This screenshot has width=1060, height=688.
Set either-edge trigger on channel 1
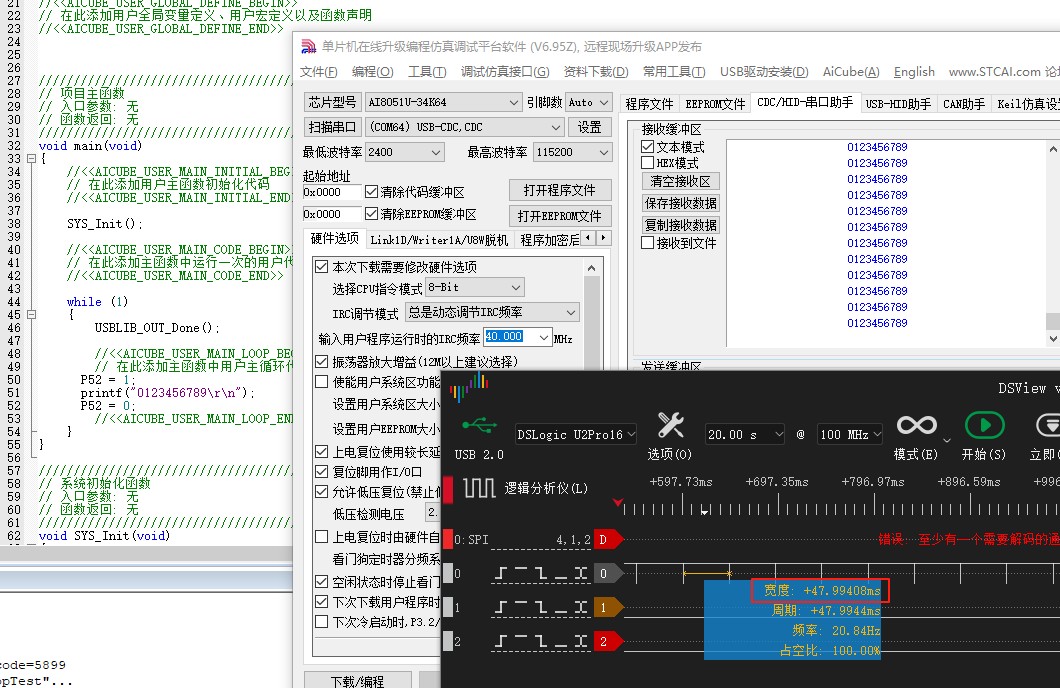pyautogui.click(x=581, y=608)
